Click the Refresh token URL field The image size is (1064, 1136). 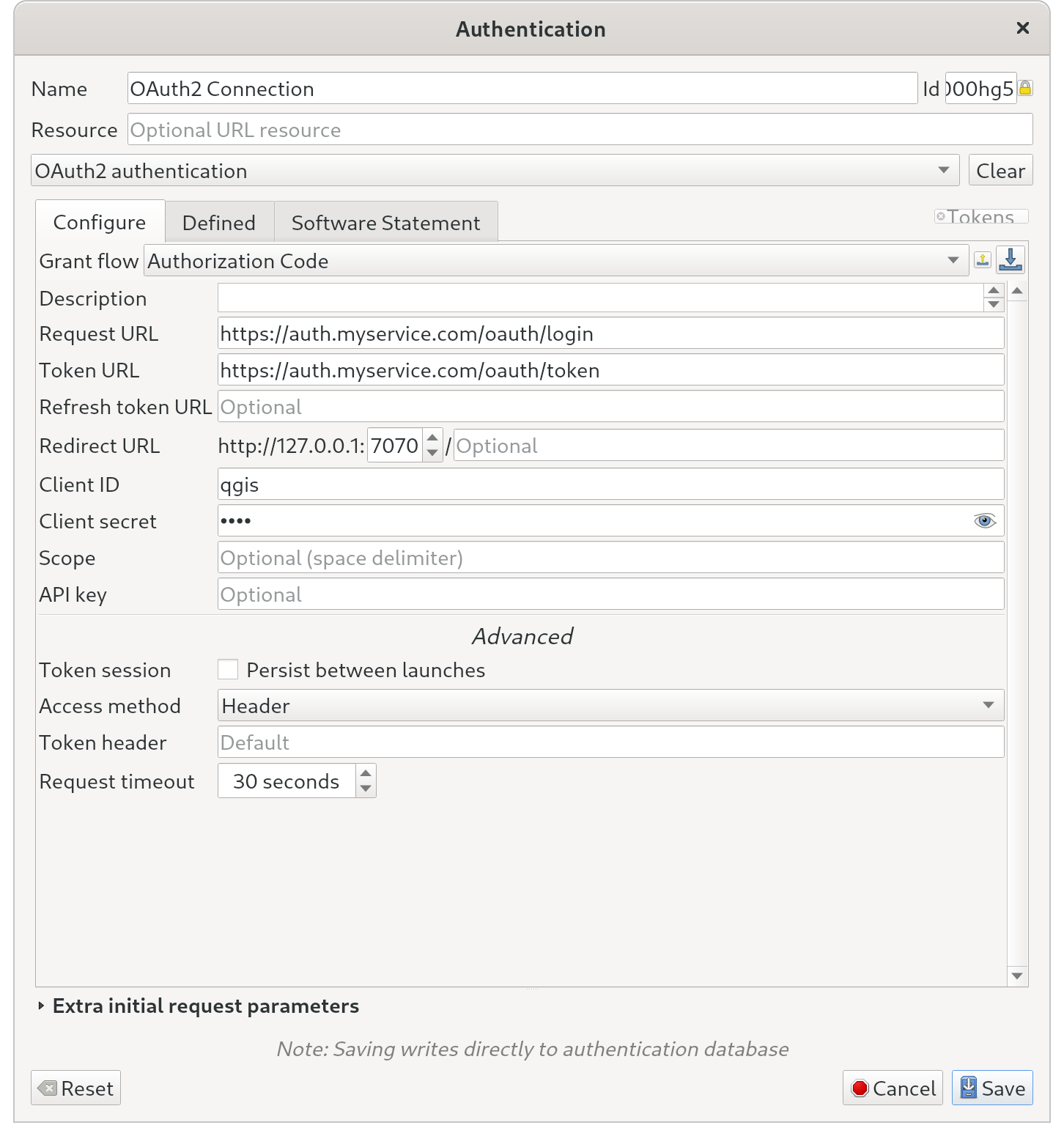pos(611,407)
